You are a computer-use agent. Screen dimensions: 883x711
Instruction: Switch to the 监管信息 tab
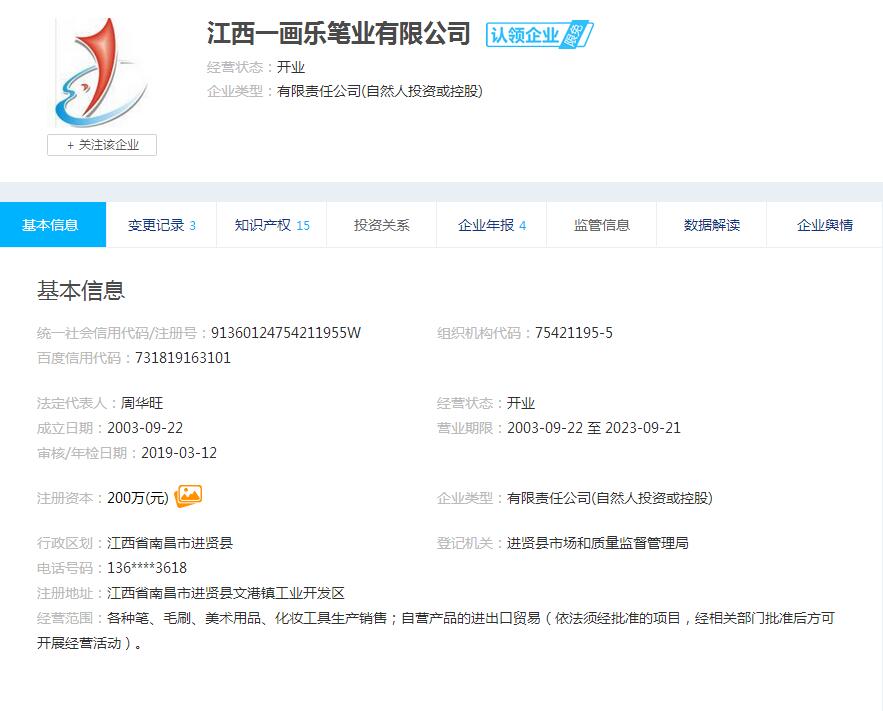pos(601,225)
